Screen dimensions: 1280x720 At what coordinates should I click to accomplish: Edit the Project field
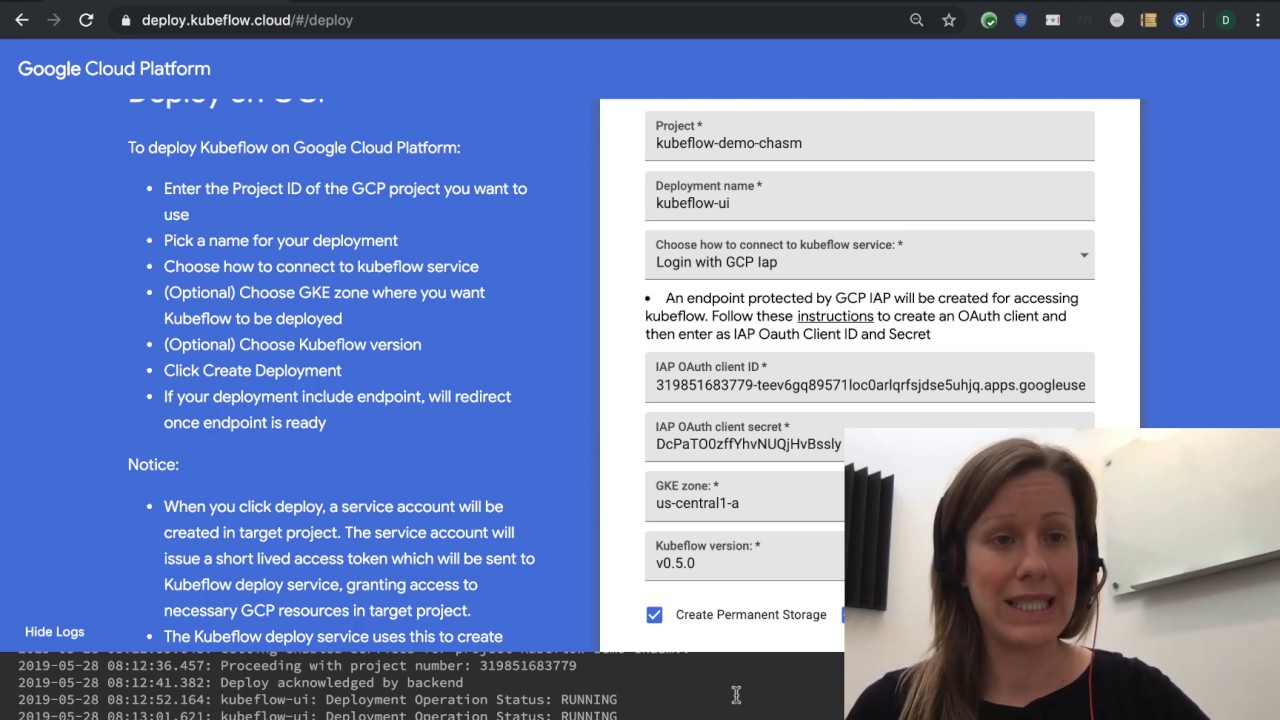click(x=870, y=135)
